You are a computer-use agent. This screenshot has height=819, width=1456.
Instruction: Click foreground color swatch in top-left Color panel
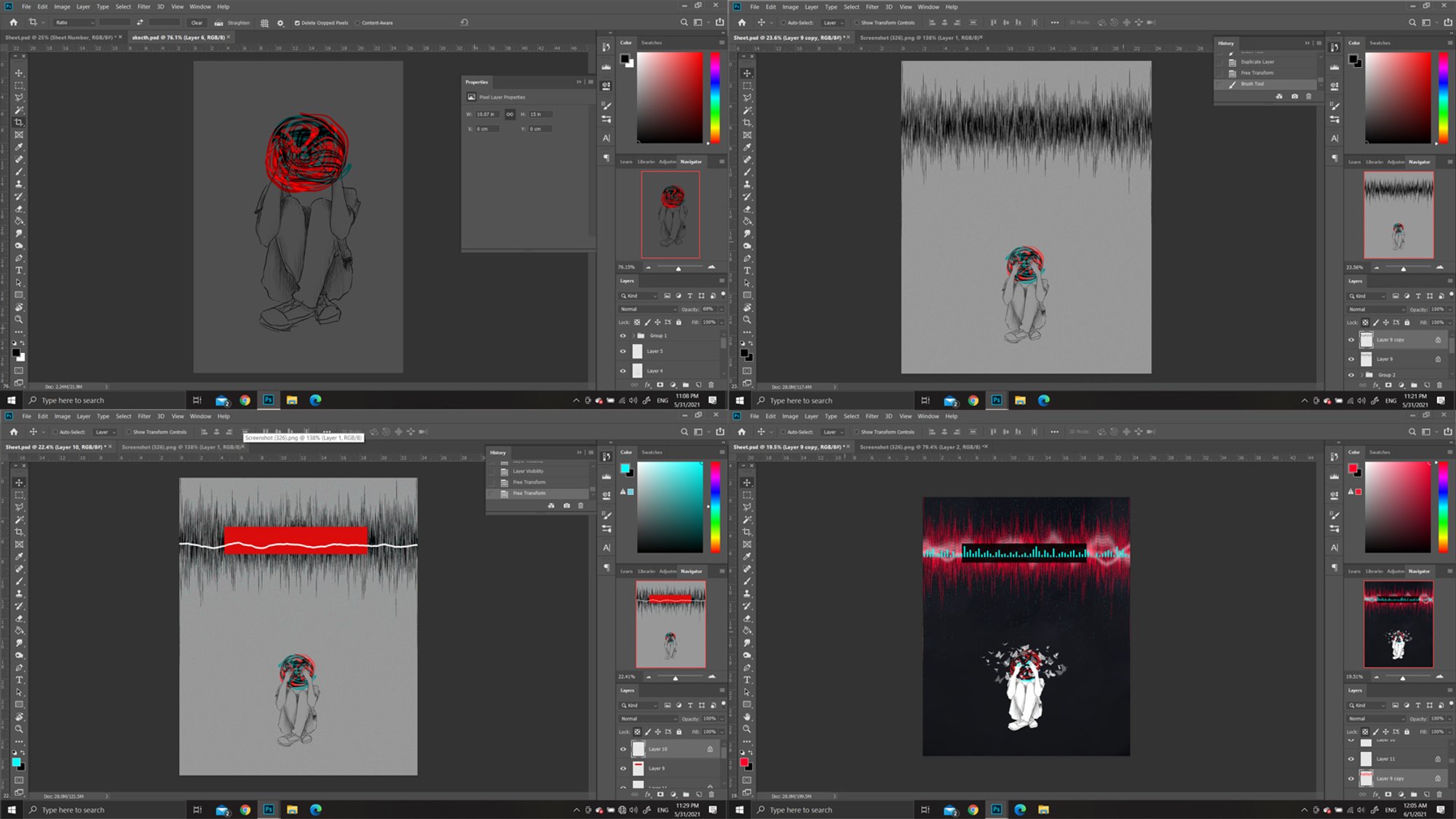click(625, 59)
